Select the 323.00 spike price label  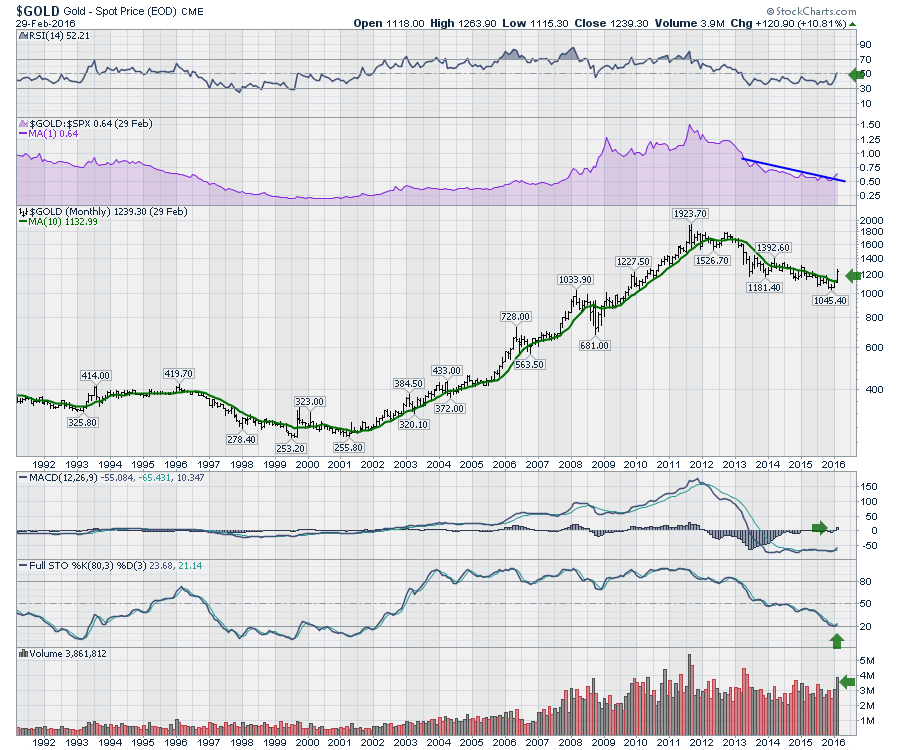(x=309, y=402)
